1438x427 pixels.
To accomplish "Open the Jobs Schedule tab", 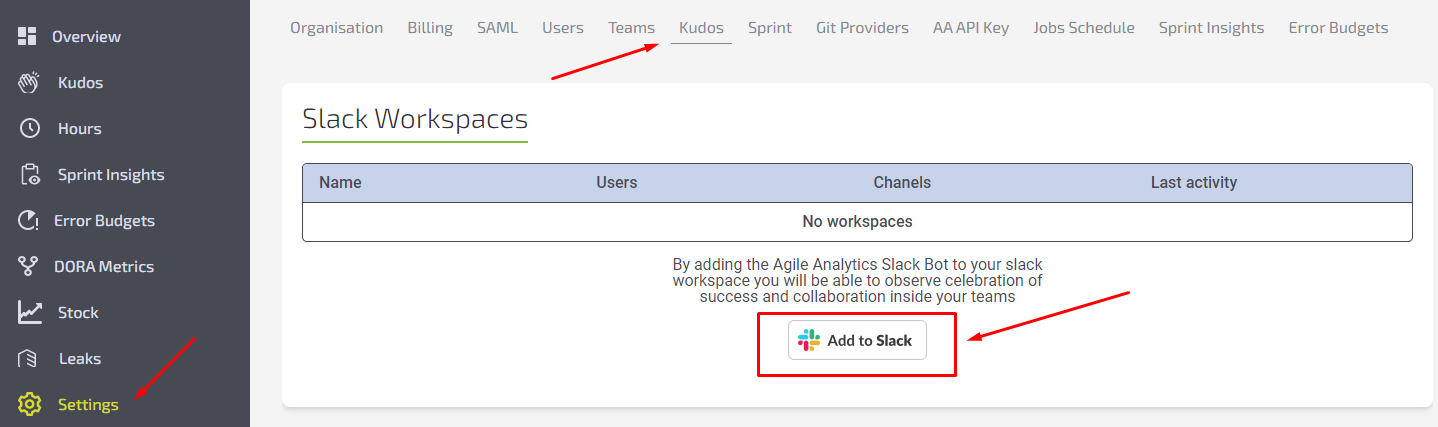I will tap(1084, 28).
